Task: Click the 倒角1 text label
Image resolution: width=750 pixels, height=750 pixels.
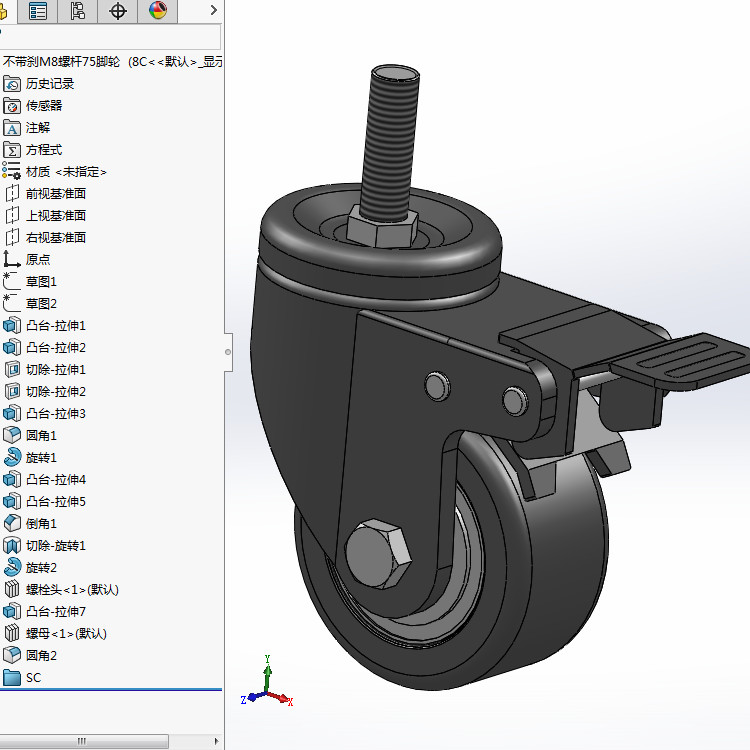Action: pyautogui.click(x=41, y=524)
